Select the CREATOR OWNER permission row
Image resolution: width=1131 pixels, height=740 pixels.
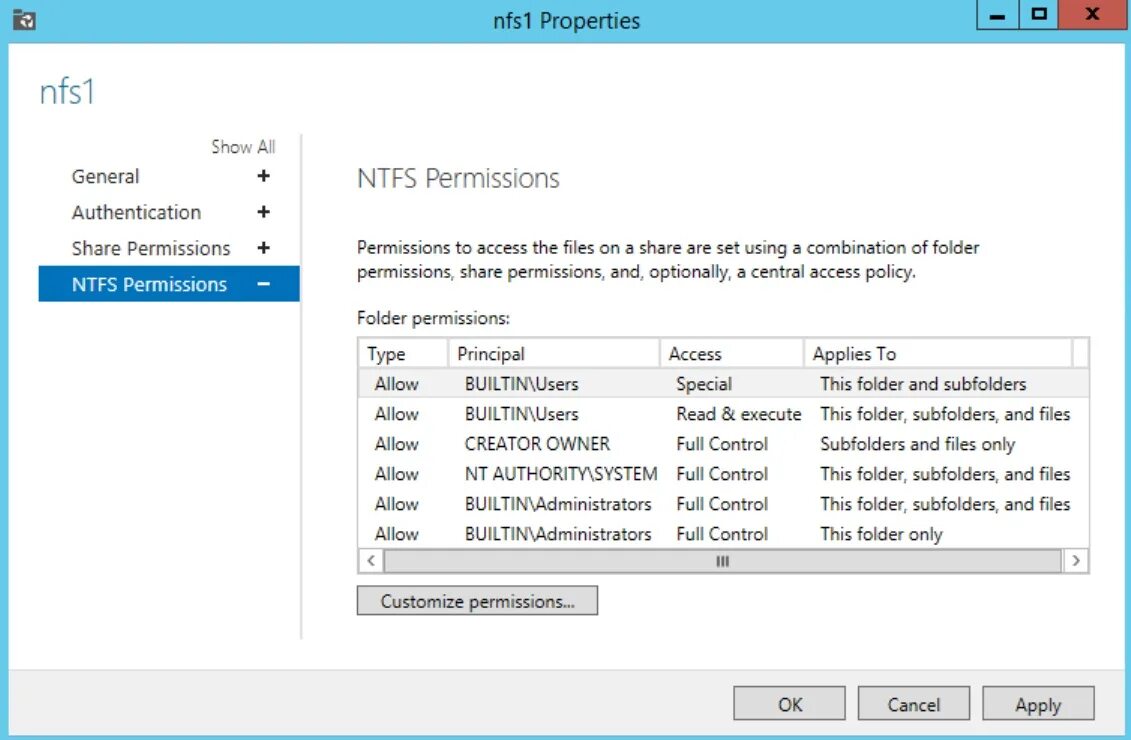click(537, 444)
